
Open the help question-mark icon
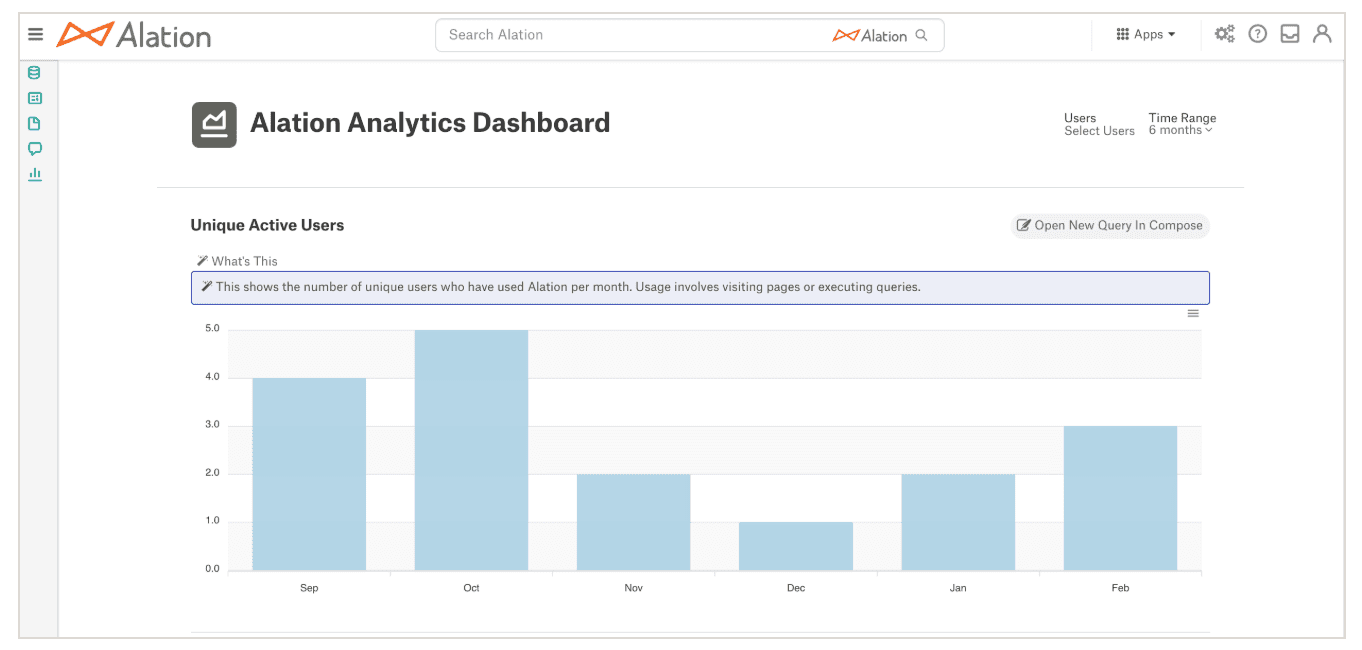[1257, 33]
